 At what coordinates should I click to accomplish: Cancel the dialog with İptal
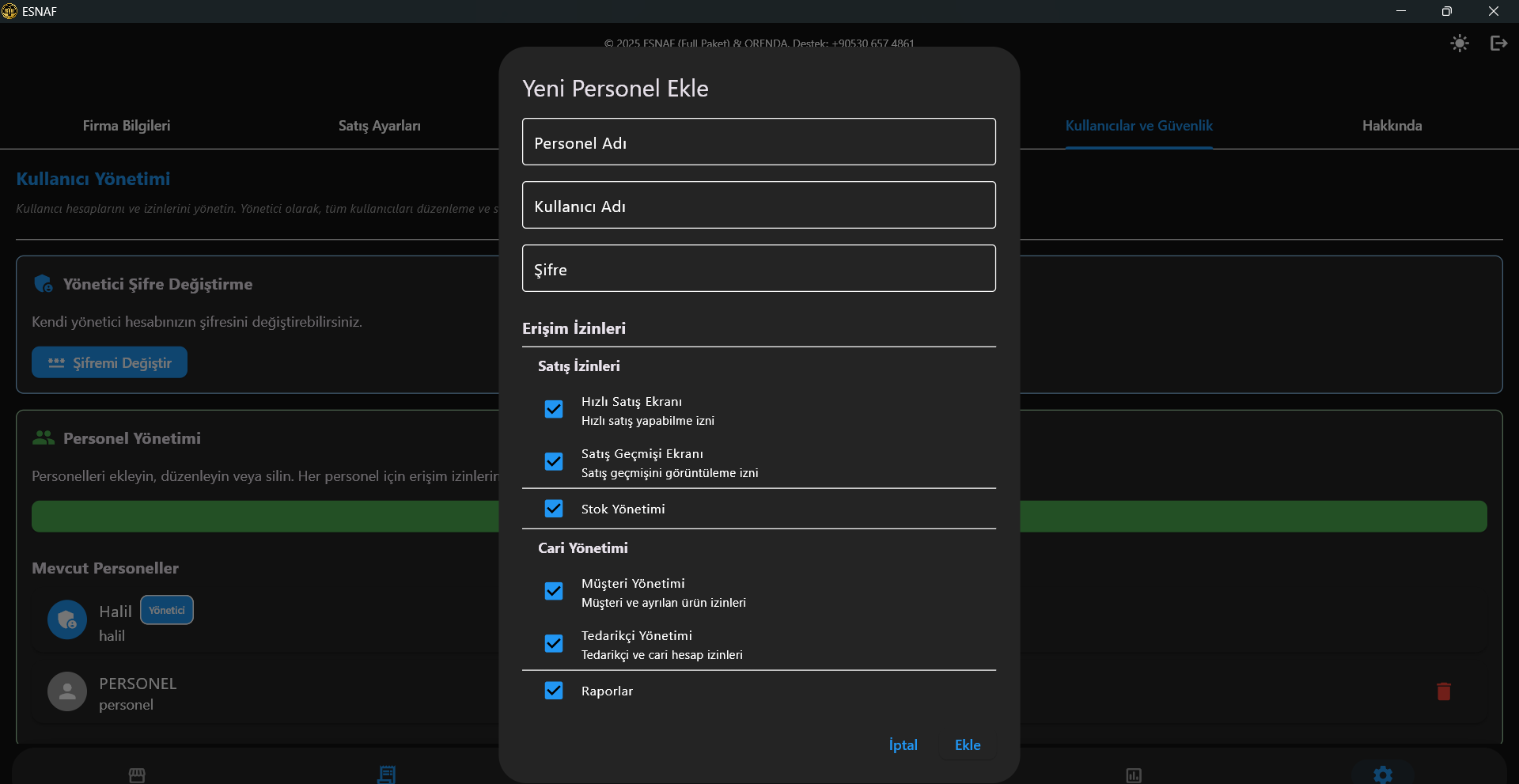click(903, 745)
